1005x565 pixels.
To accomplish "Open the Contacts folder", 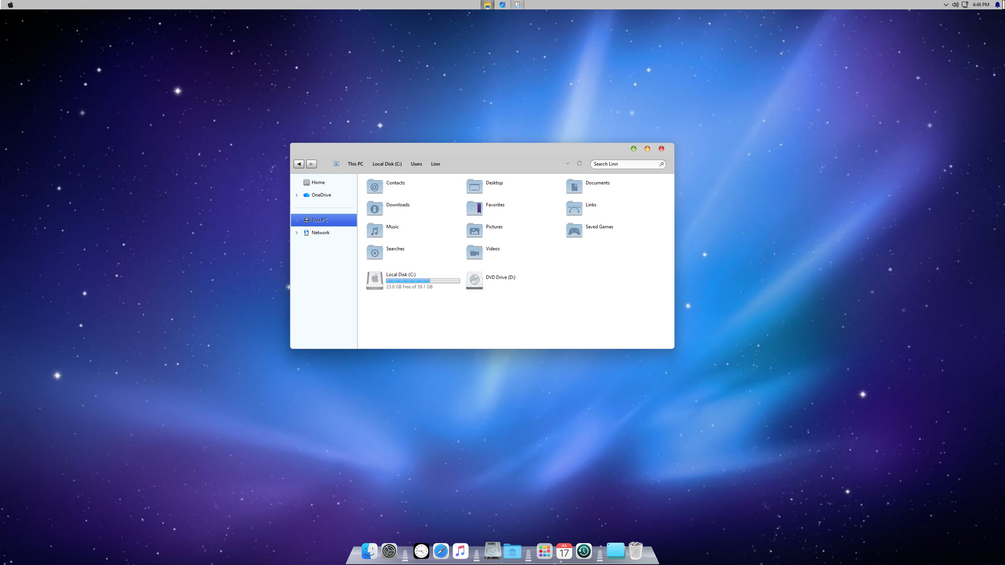I will click(386, 186).
